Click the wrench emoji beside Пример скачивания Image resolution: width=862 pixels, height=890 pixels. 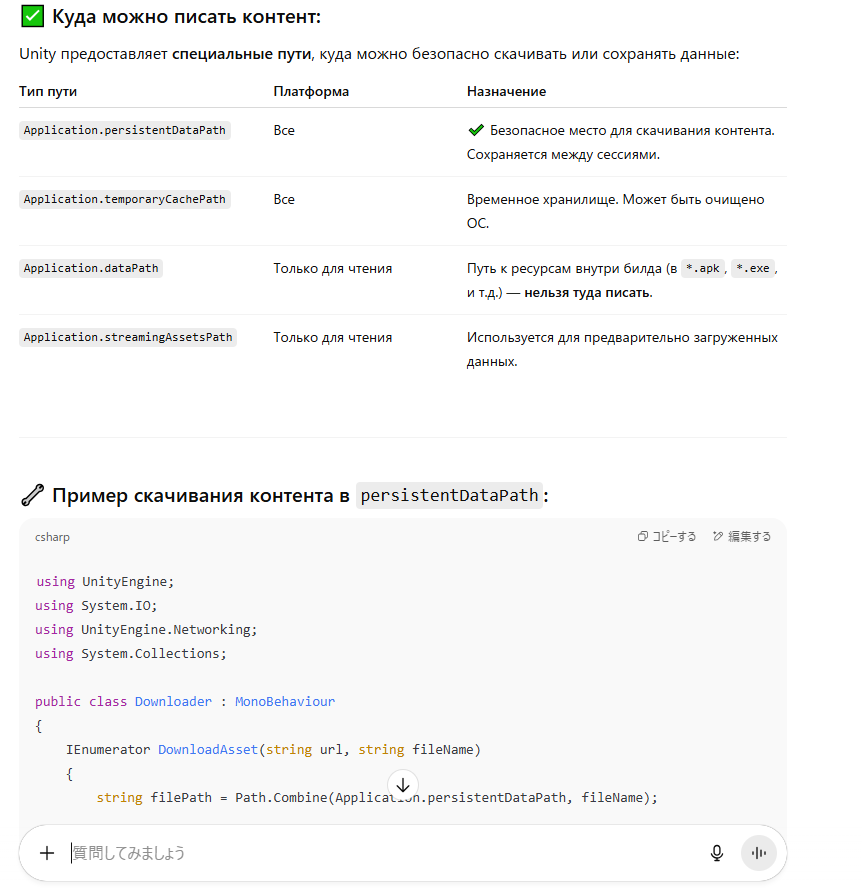(x=32, y=495)
